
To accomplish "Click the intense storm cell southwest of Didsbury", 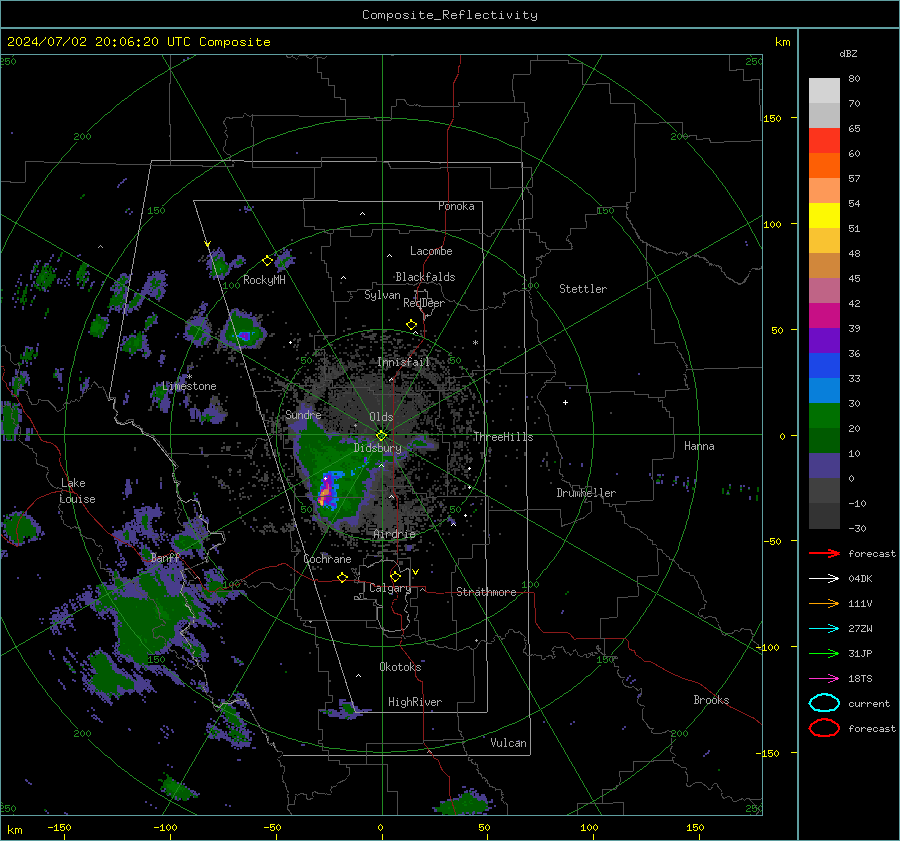I will click(327, 492).
